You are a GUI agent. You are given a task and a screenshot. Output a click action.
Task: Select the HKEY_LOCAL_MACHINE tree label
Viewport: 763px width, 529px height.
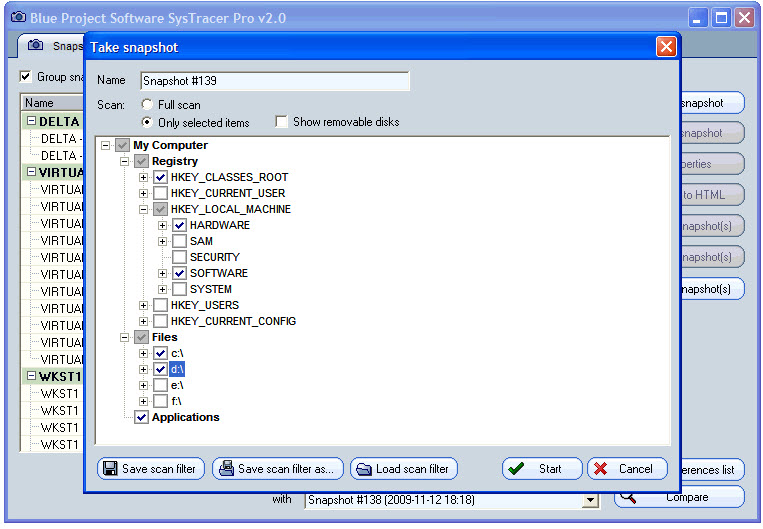[231, 209]
